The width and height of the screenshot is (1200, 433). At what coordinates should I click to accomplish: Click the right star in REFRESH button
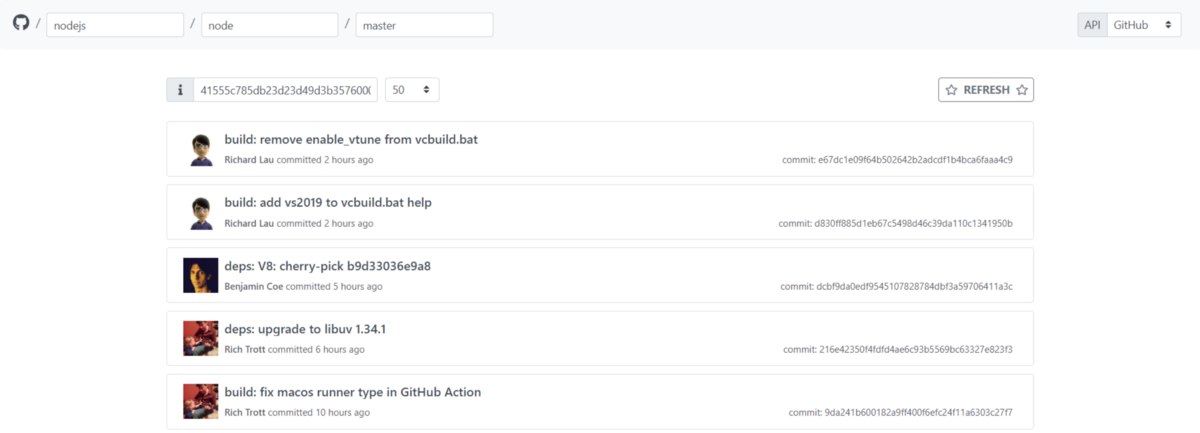1021,90
